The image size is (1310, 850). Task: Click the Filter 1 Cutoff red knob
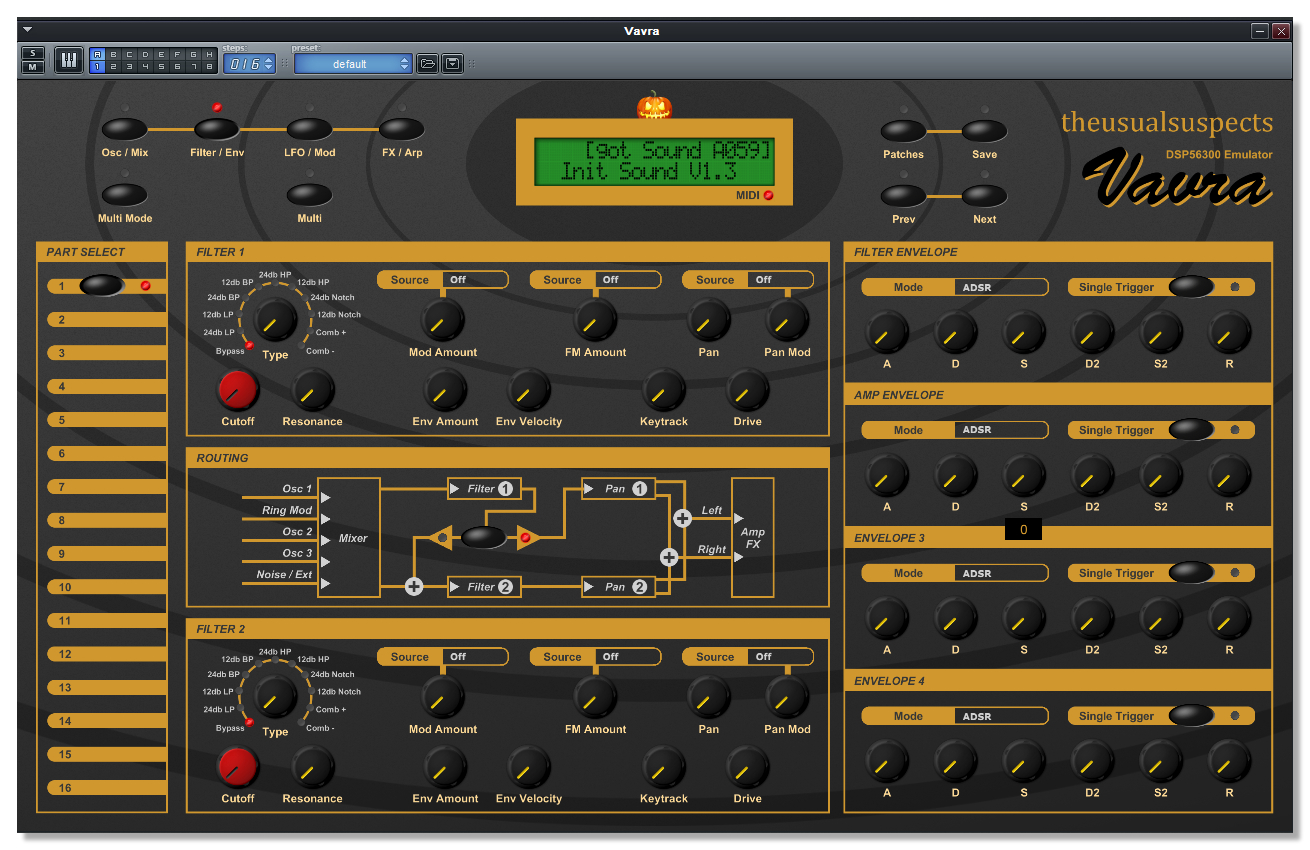(238, 391)
